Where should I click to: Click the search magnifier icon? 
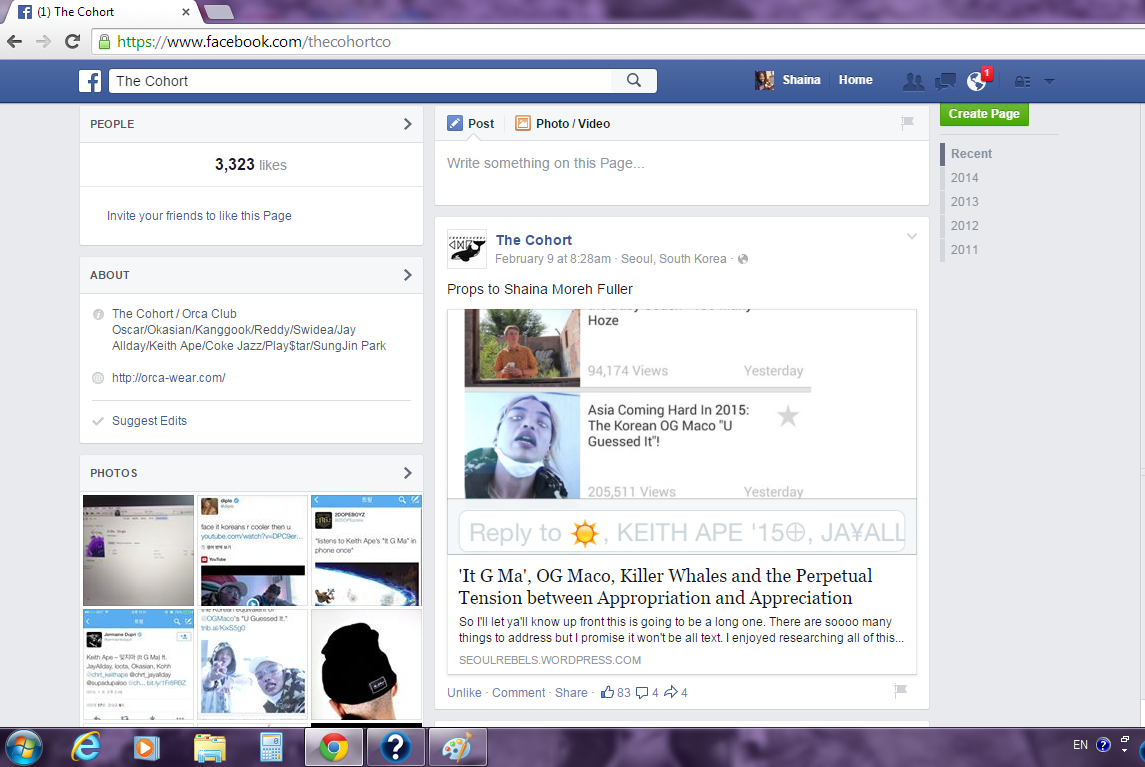pyautogui.click(x=634, y=81)
